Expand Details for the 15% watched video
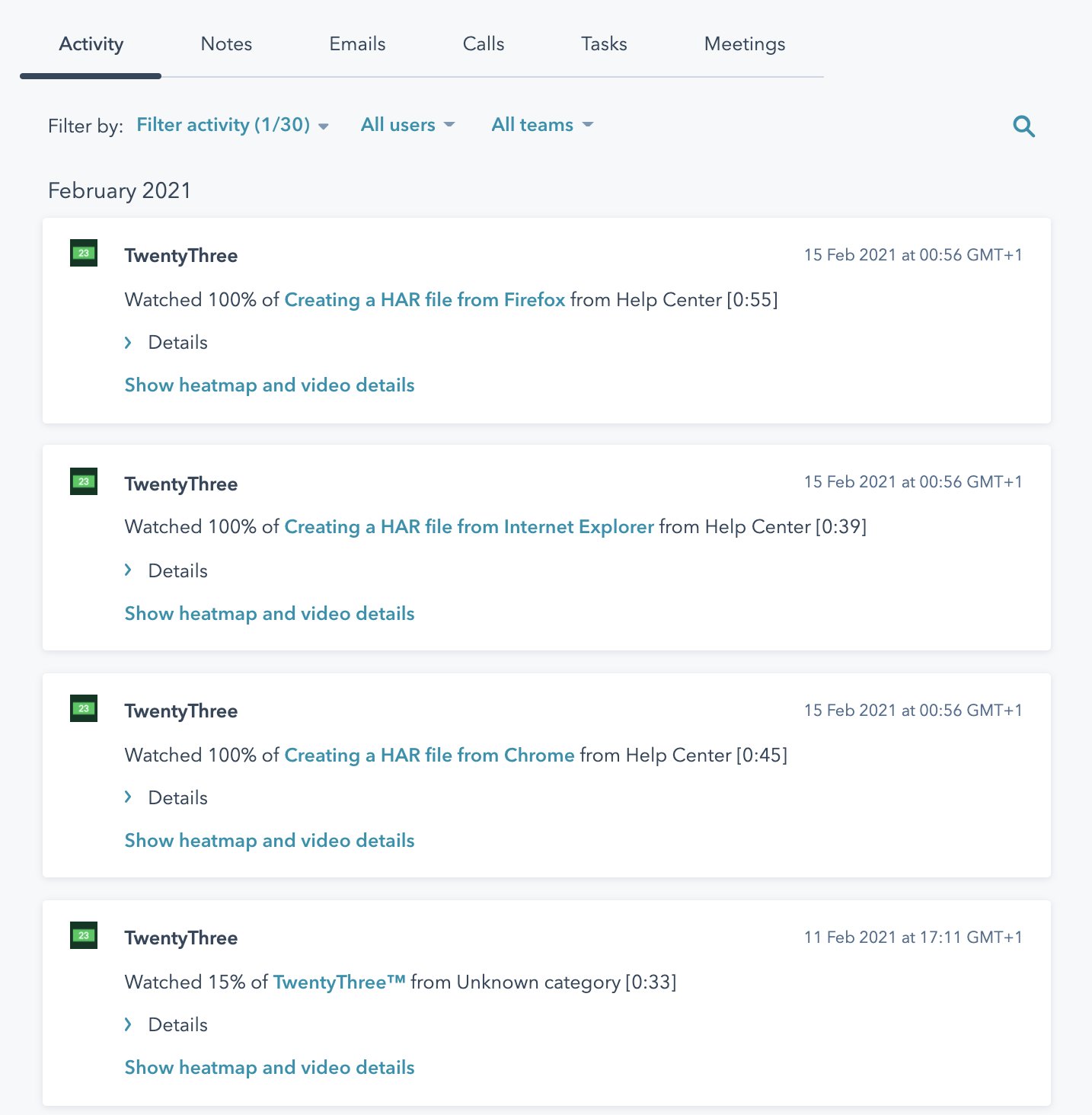 (166, 1025)
